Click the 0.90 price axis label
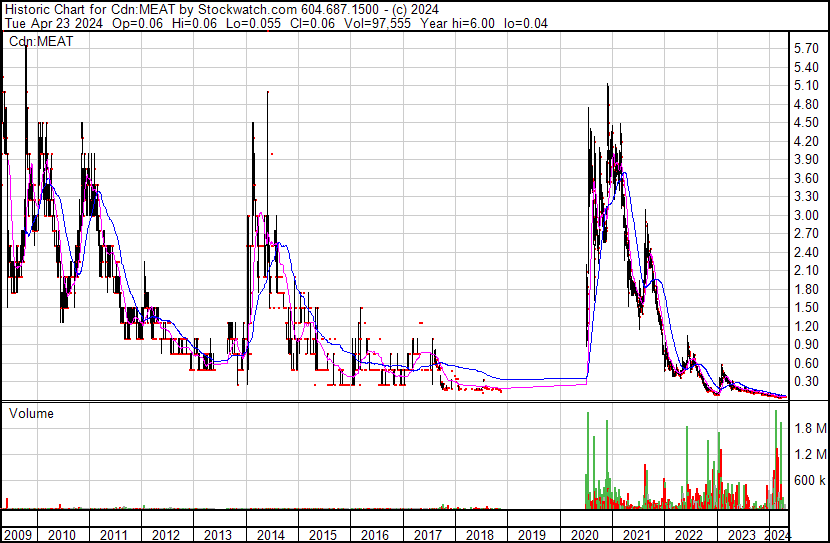Image resolution: width=830 pixels, height=543 pixels. (x=806, y=345)
